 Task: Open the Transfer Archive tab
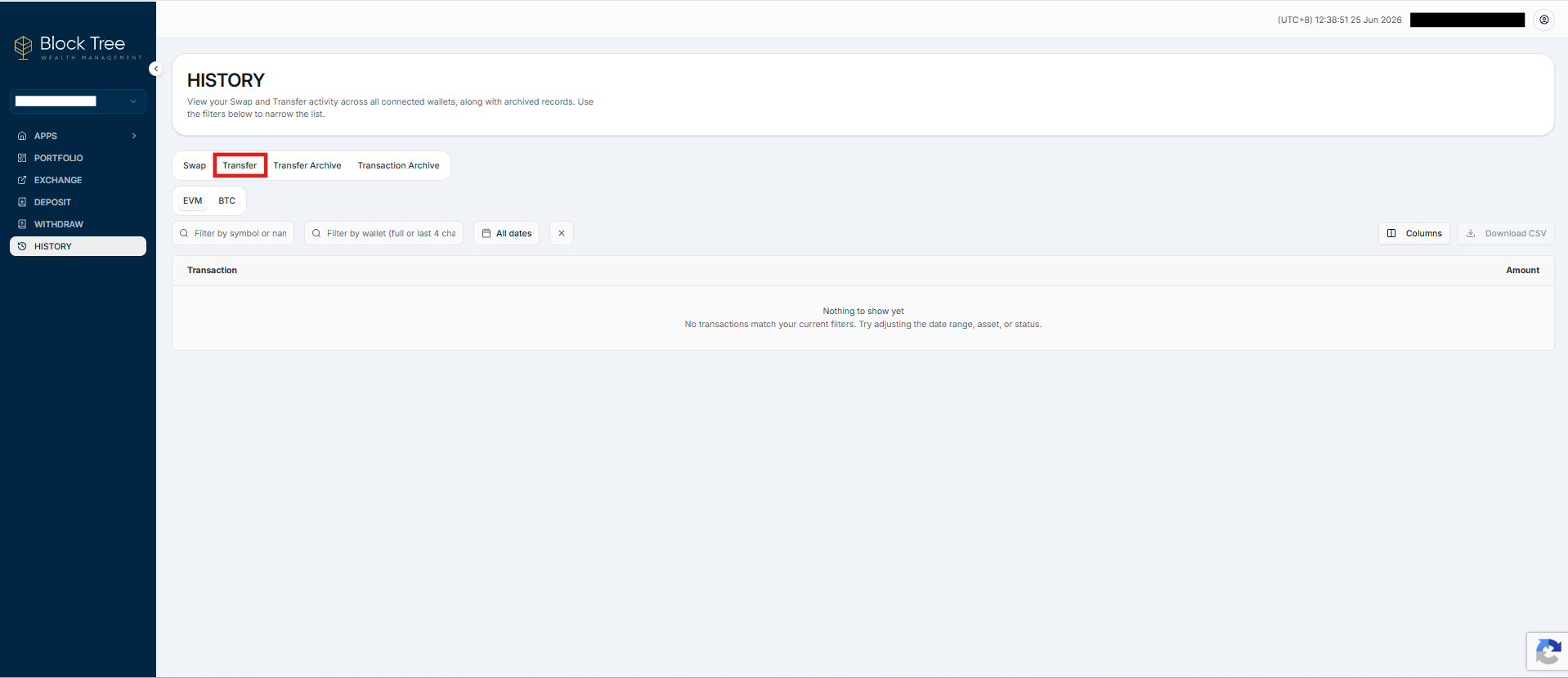307,165
